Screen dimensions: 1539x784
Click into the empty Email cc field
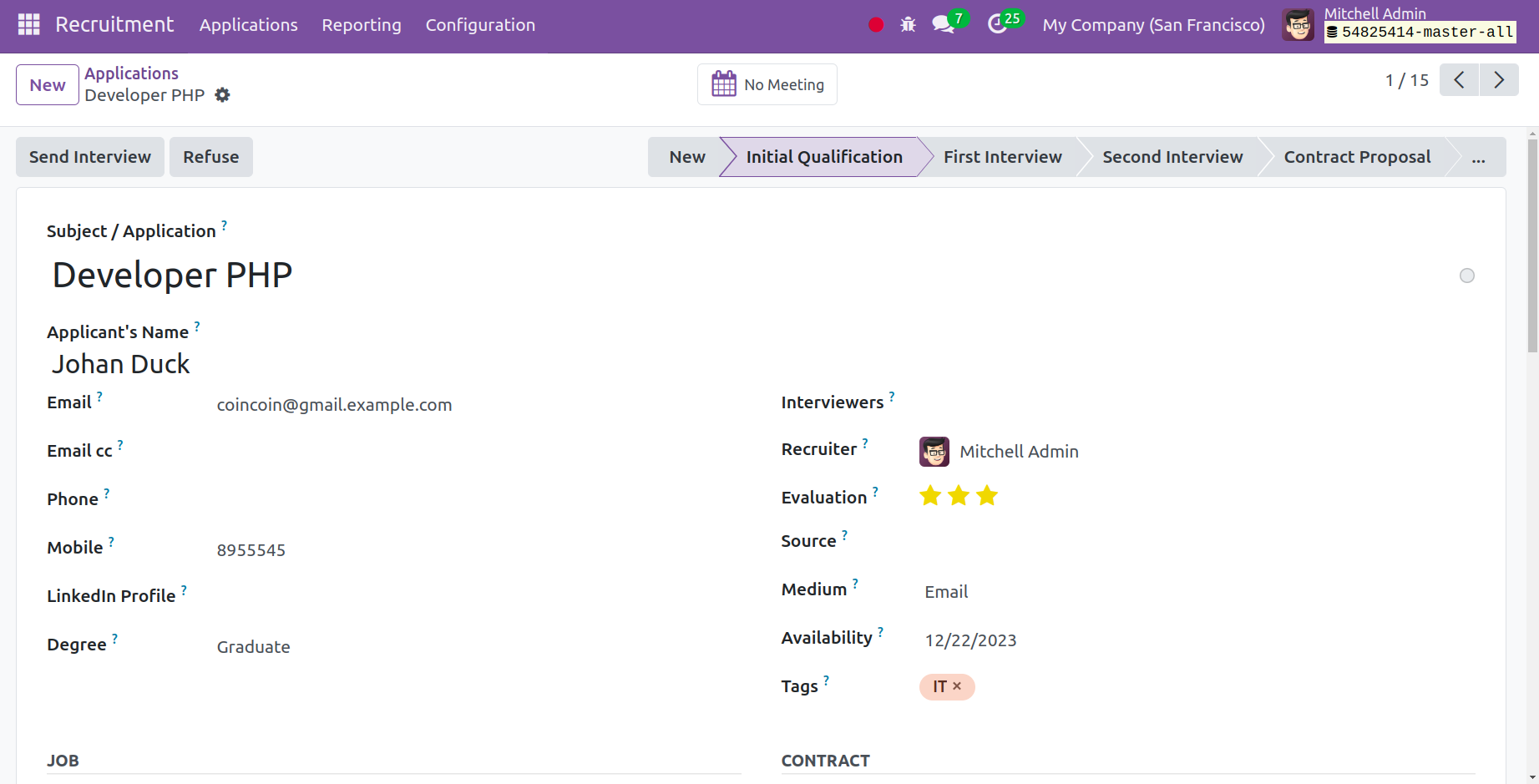[x=476, y=453]
